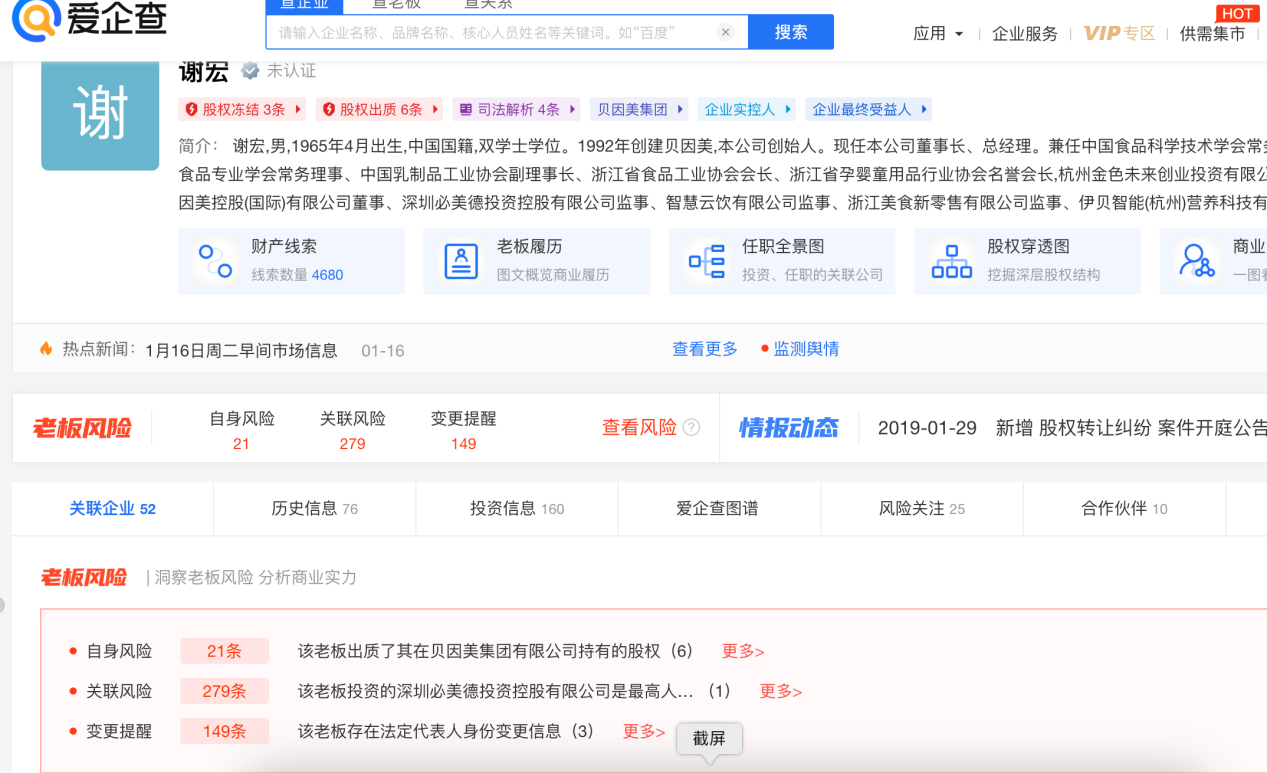Click the hot news flame icon
The image size is (1267, 773).
[x=46, y=349]
